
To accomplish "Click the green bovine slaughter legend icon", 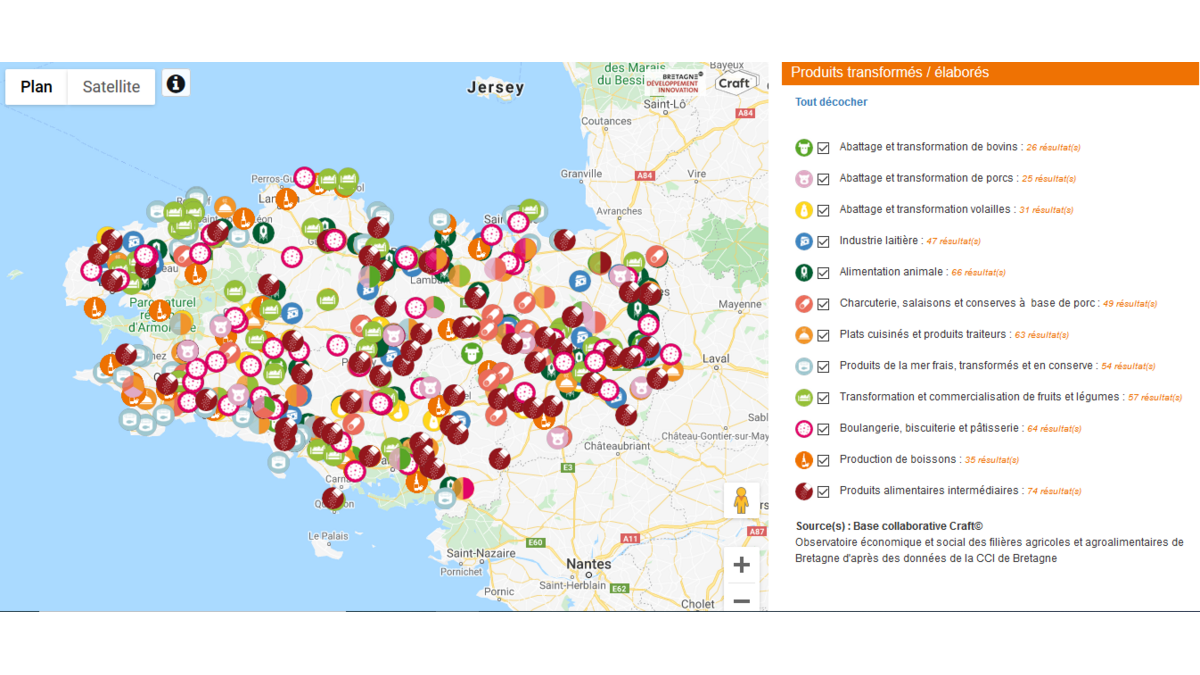I will (x=804, y=148).
